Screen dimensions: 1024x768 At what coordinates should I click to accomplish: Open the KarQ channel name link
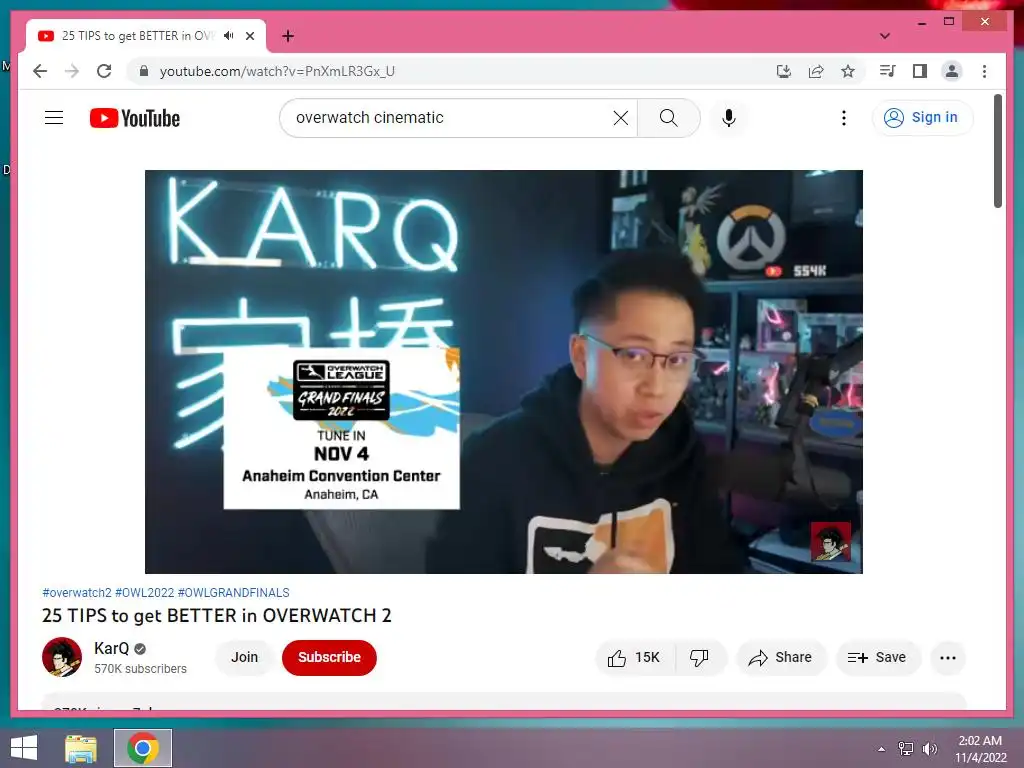click(x=111, y=648)
